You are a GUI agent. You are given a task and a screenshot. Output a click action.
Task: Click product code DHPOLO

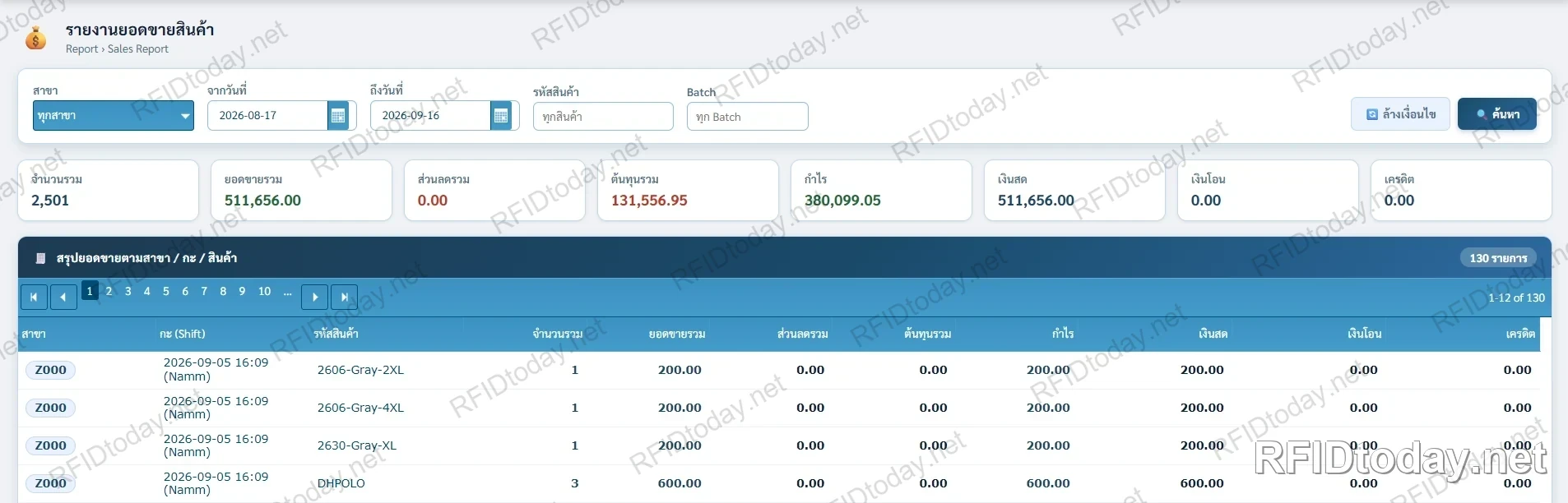(341, 483)
